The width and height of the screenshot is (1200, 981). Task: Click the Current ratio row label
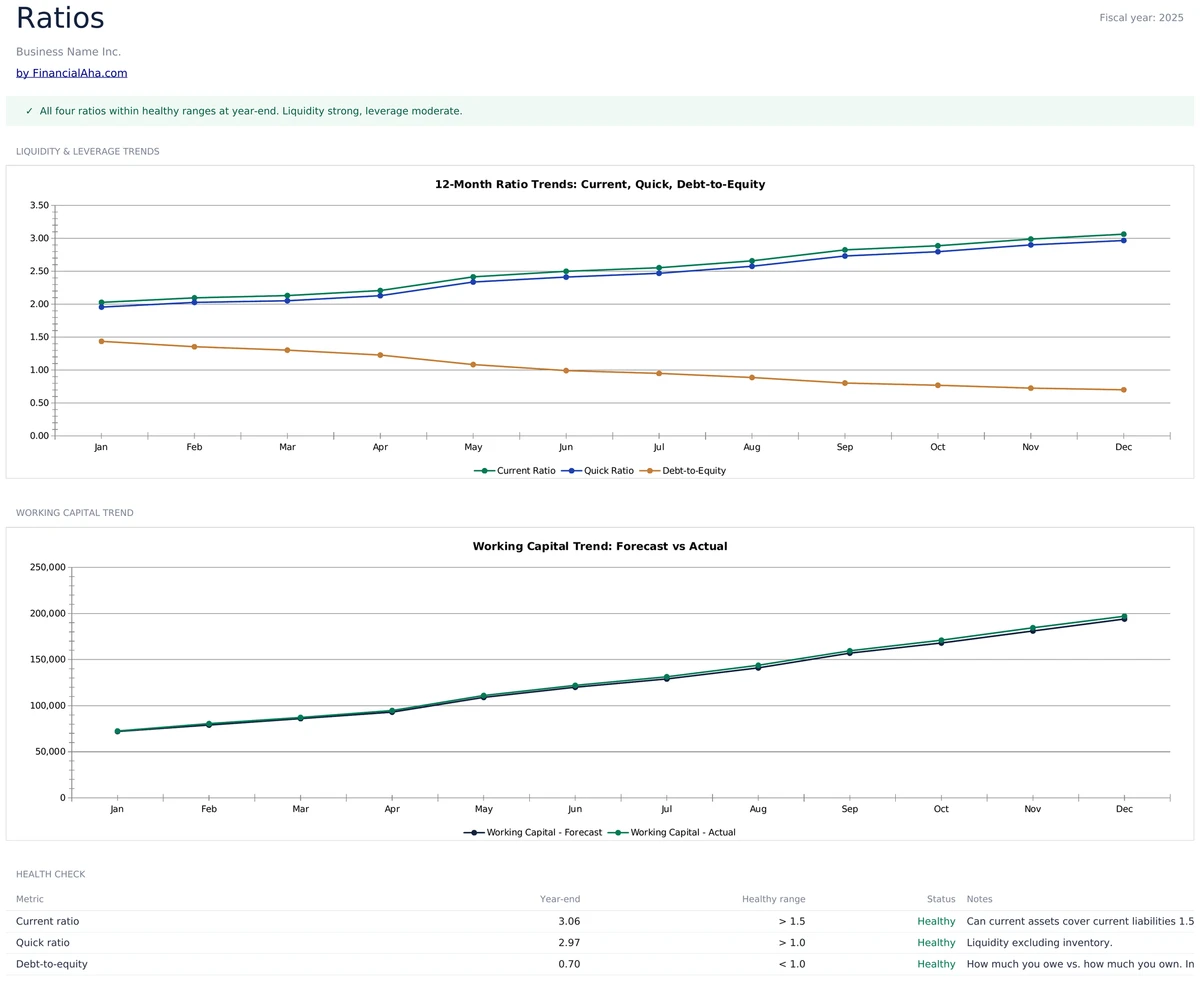47,922
